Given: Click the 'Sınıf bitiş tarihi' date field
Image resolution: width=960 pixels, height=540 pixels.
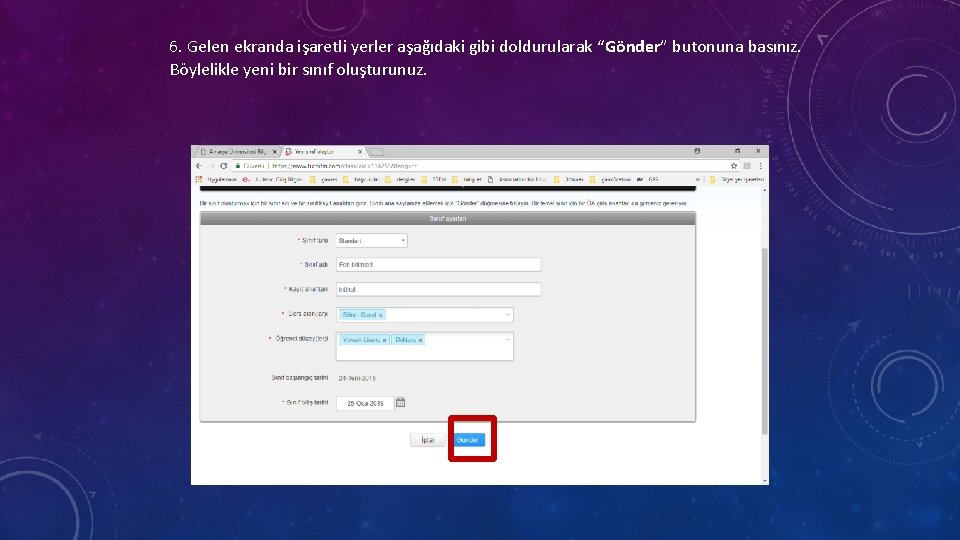Looking at the screenshot, I should 365,403.
